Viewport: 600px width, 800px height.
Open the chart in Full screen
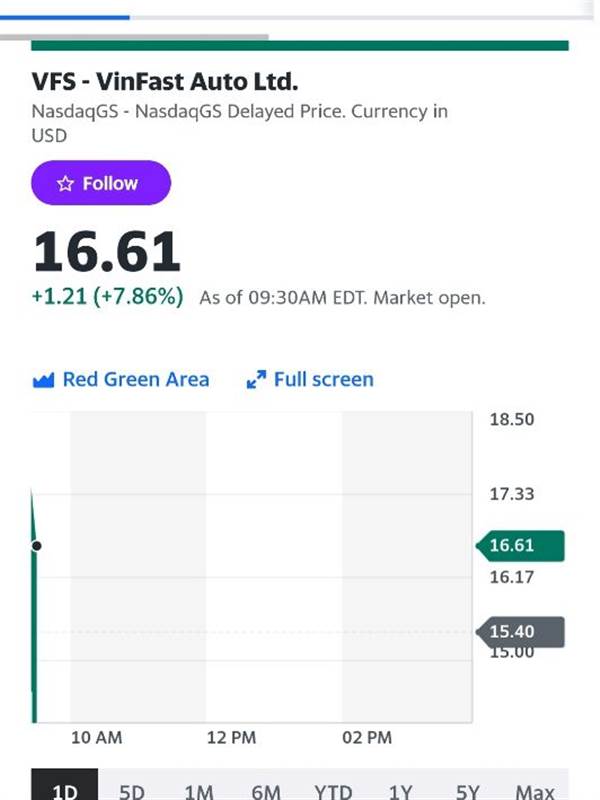[x=310, y=380]
